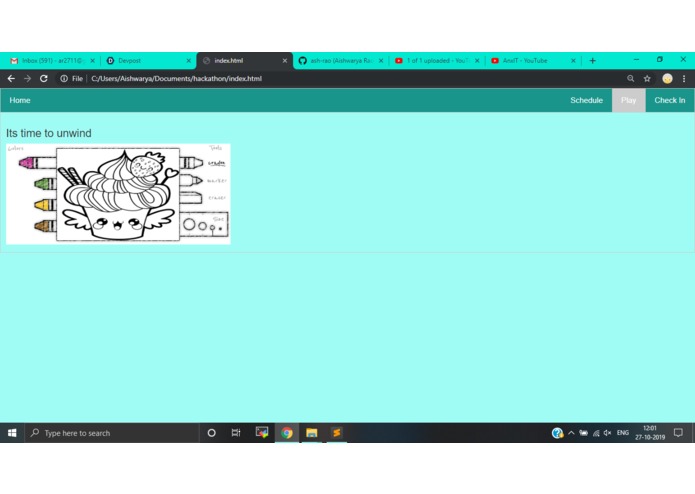
Task: Close the AnxIT - YouTube tab
Action: click(x=573, y=61)
